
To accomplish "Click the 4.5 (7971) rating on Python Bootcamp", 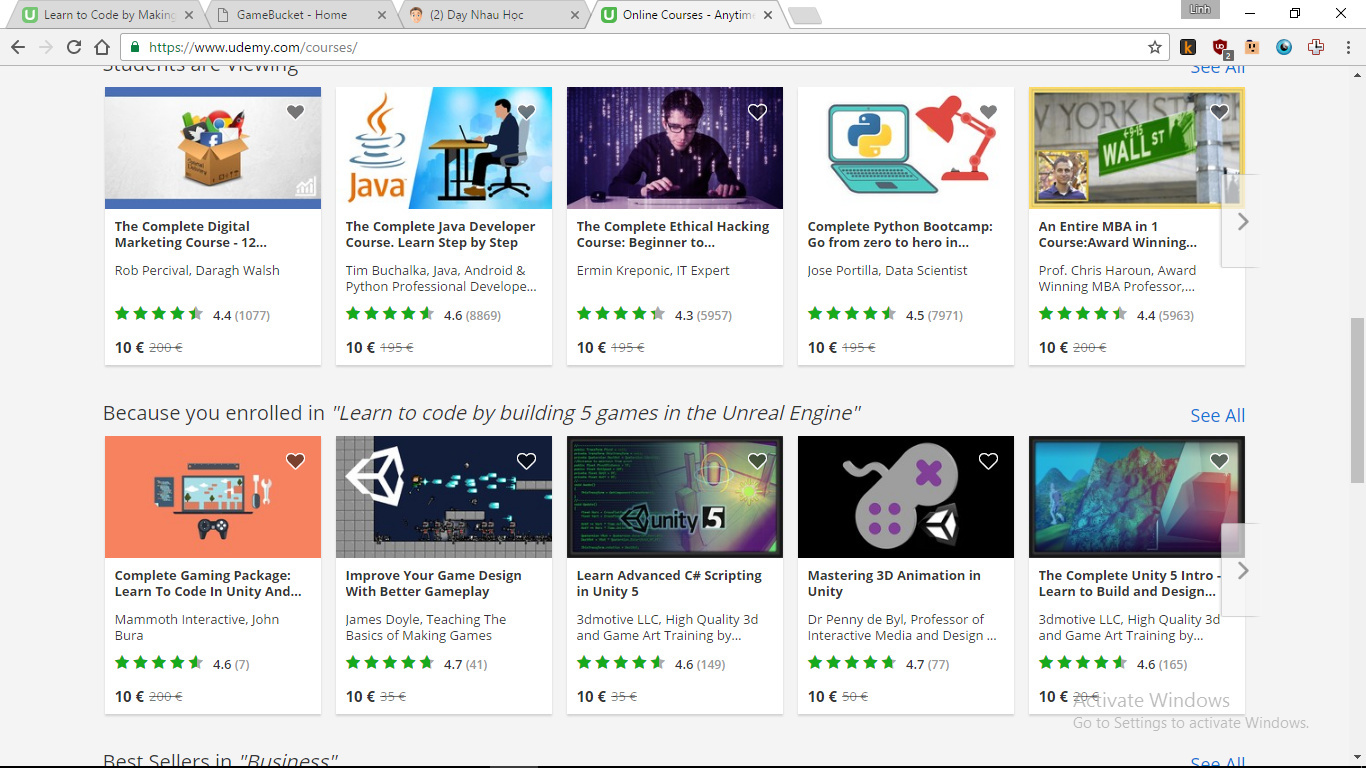I will point(886,314).
